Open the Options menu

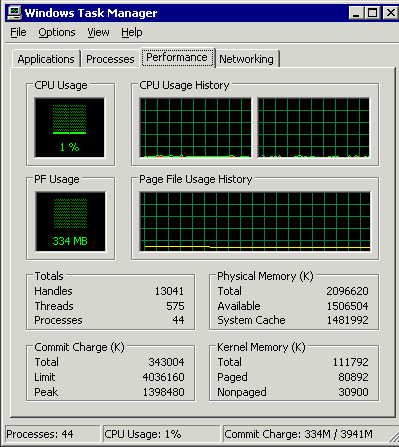pyautogui.click(x=57, y=32)
